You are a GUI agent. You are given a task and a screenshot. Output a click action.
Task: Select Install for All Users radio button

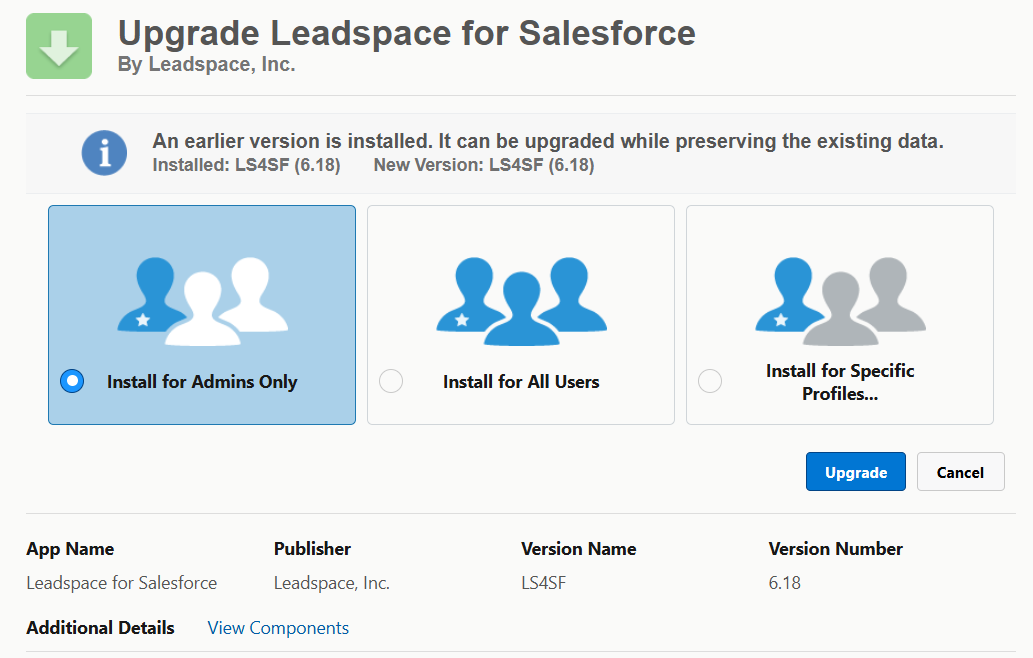click(391, 381)
